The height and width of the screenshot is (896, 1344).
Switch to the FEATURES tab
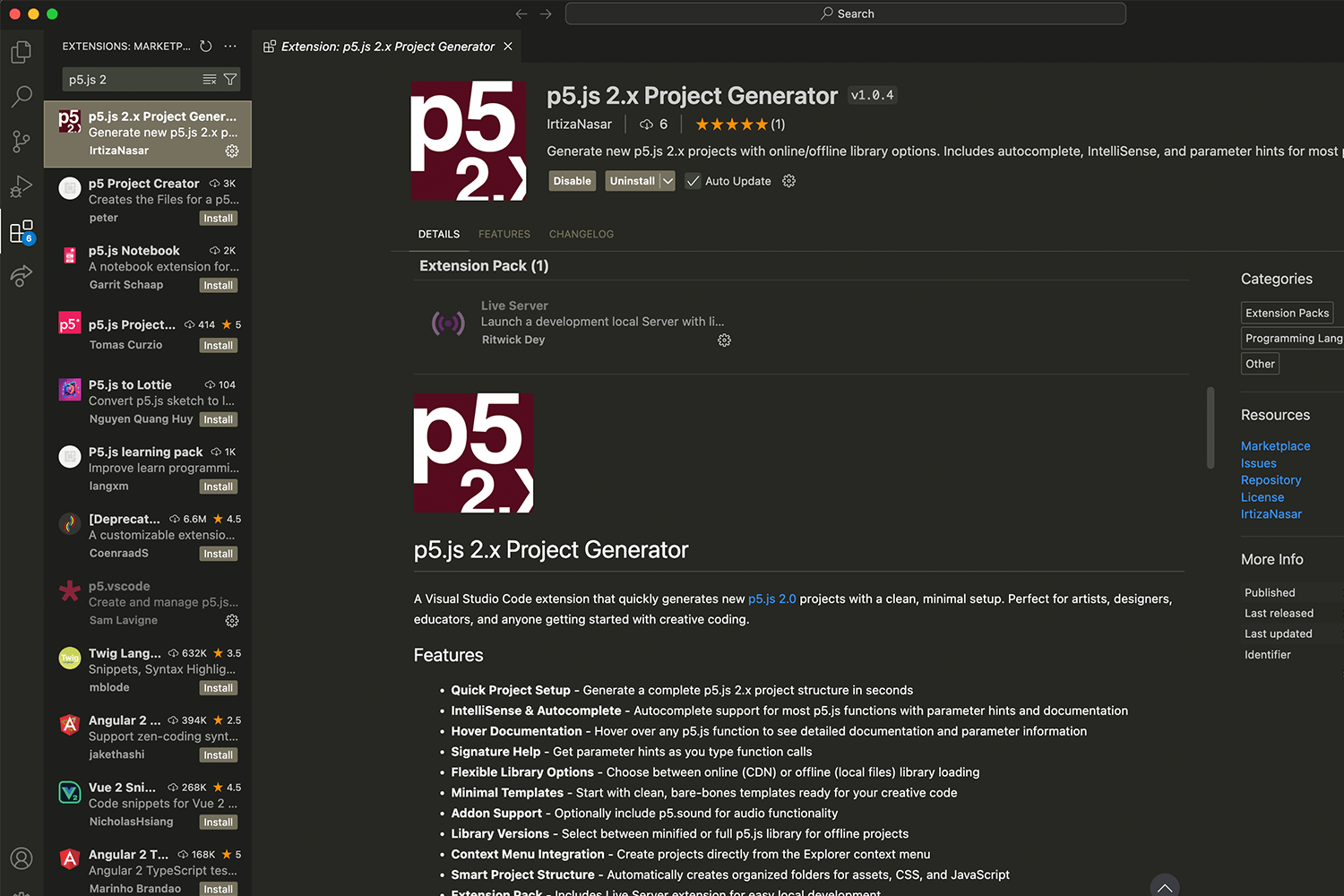[x=504, y=234]
